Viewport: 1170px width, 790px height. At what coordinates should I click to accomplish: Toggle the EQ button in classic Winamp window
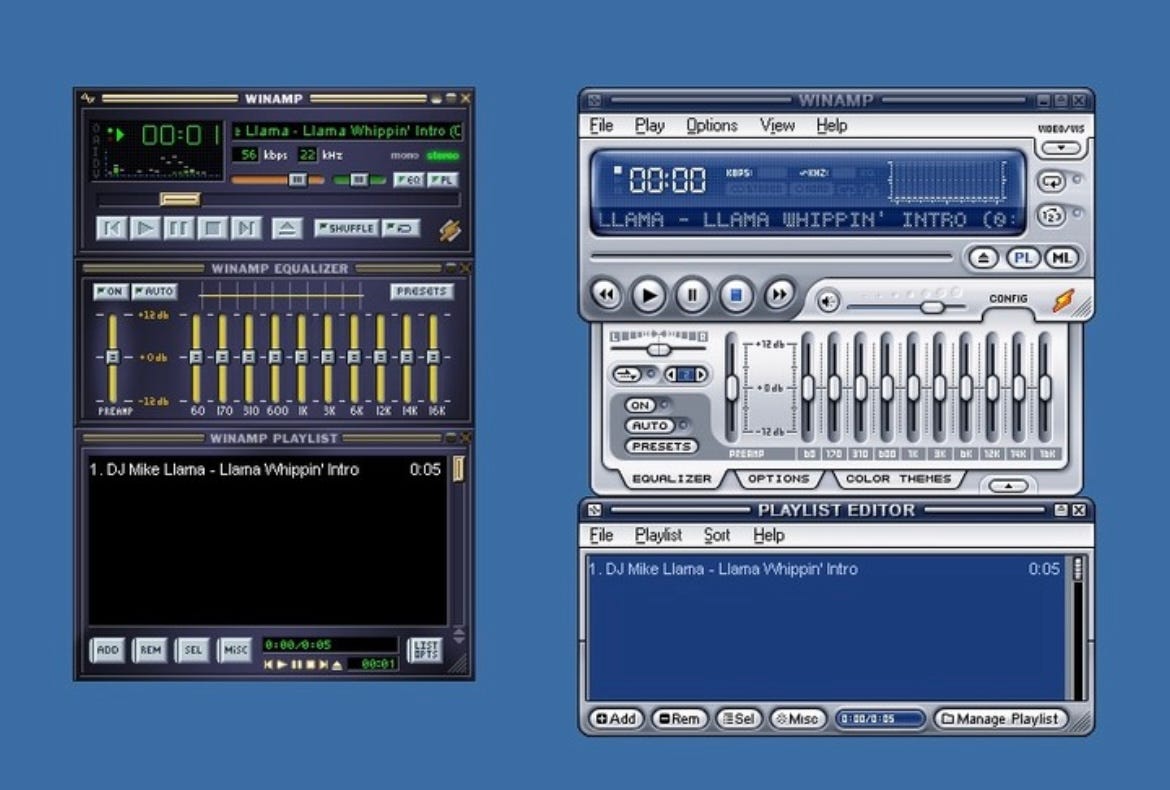coord(409,180)
